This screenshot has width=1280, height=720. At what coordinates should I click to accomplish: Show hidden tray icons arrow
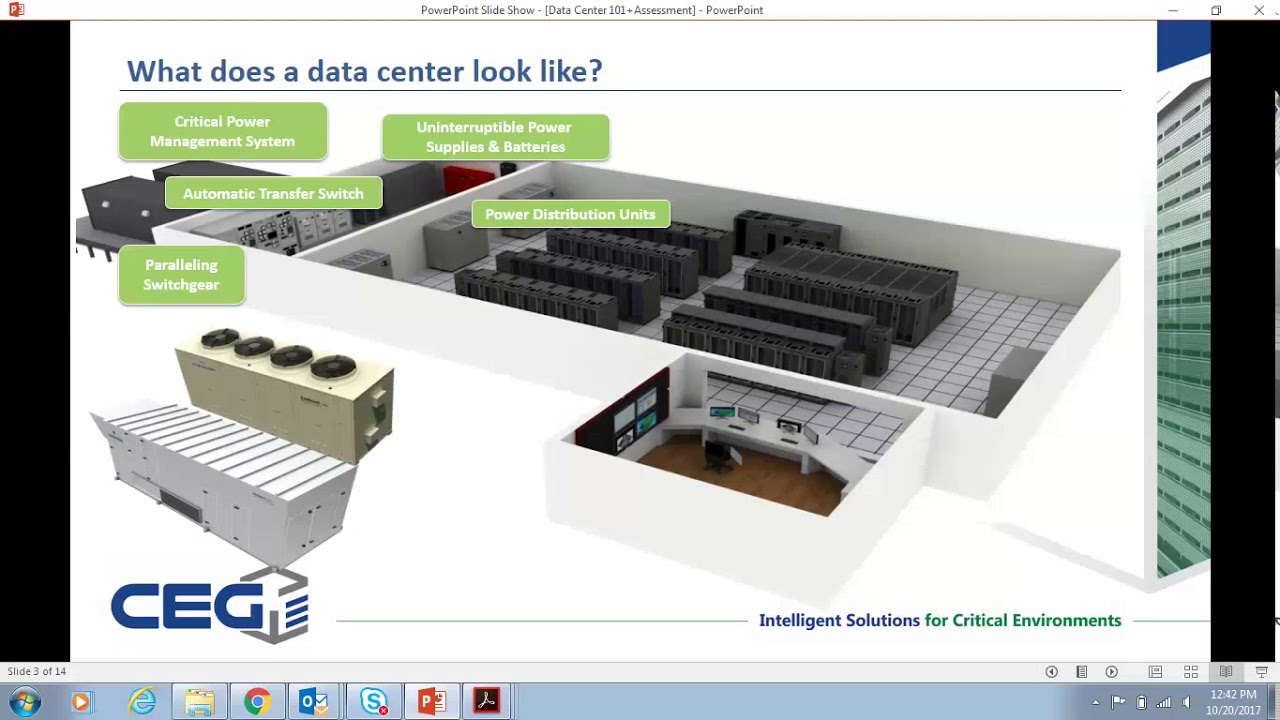(1095, 703)
